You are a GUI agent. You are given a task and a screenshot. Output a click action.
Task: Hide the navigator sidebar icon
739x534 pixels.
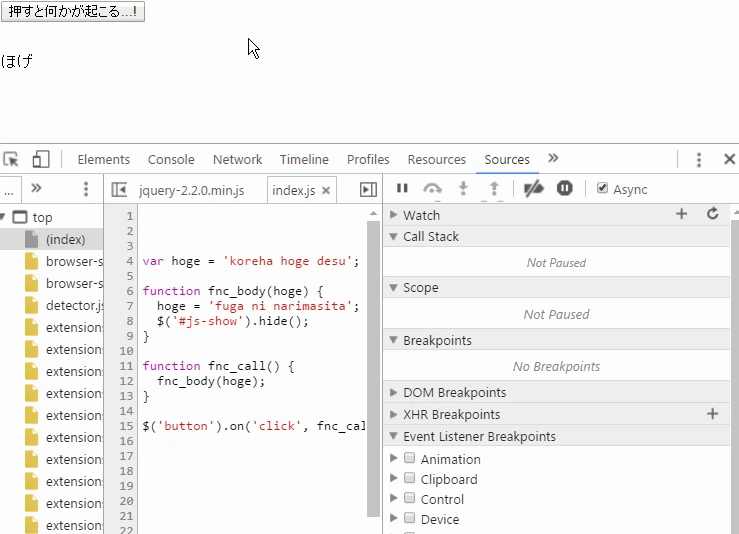click(119, 189)
